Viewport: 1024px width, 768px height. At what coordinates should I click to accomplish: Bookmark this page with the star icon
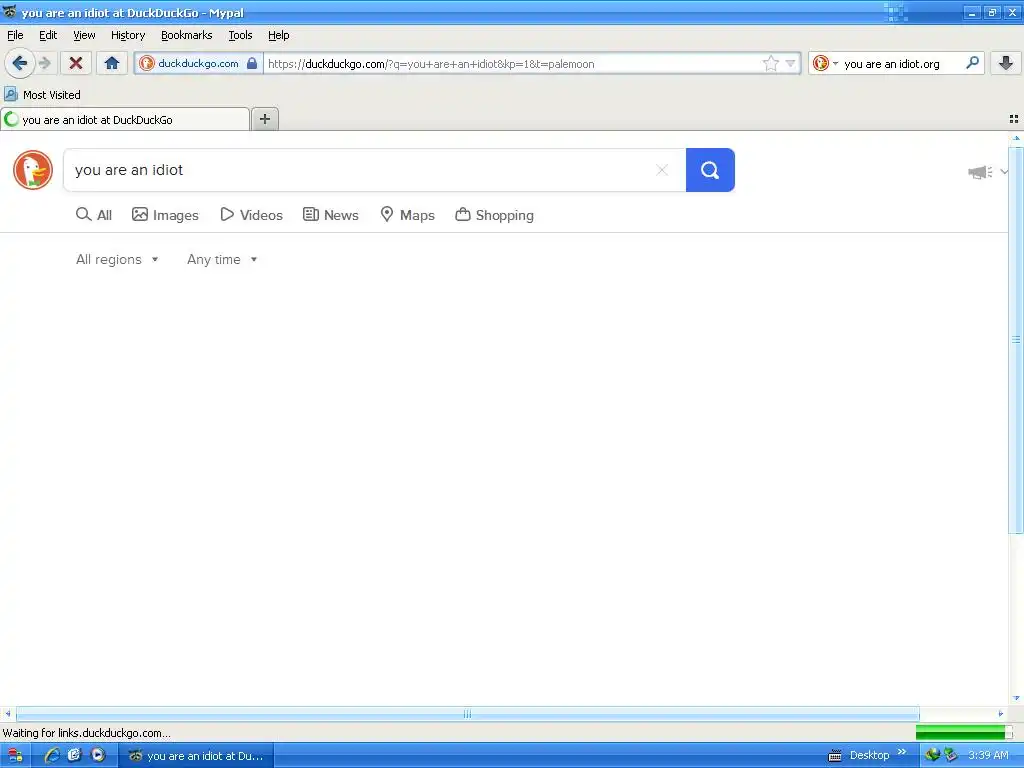pos(771,63)
